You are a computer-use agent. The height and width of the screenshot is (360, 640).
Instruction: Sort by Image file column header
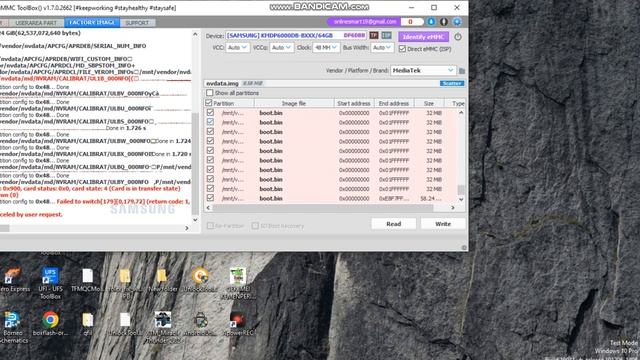(294, 104)
